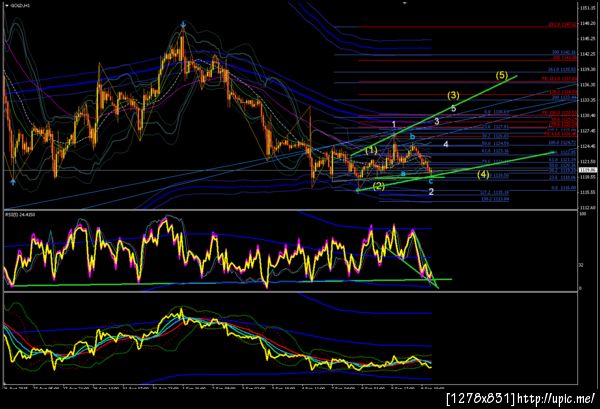
Task: Click the chart shift marker at top of chart
Action: (404, 3)
